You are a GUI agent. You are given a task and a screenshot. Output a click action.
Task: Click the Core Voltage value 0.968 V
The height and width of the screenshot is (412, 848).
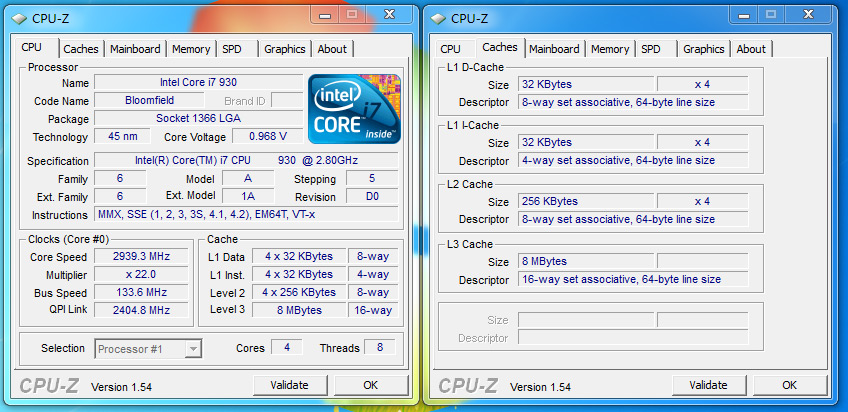tap(268, 136)
